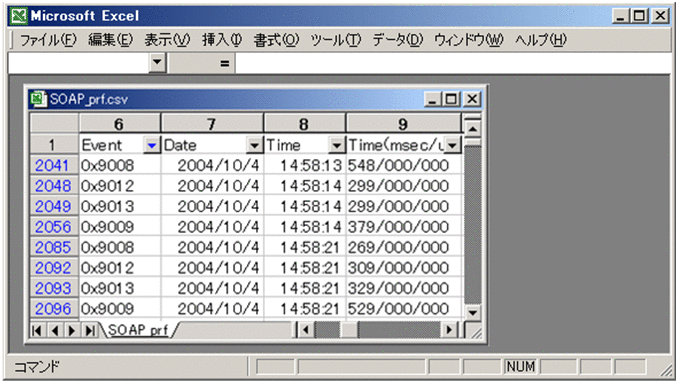The height and width of the screenshot is (385, 679).
Task: Go to first sheet tab arrow
Action: [x=37, y=330]
